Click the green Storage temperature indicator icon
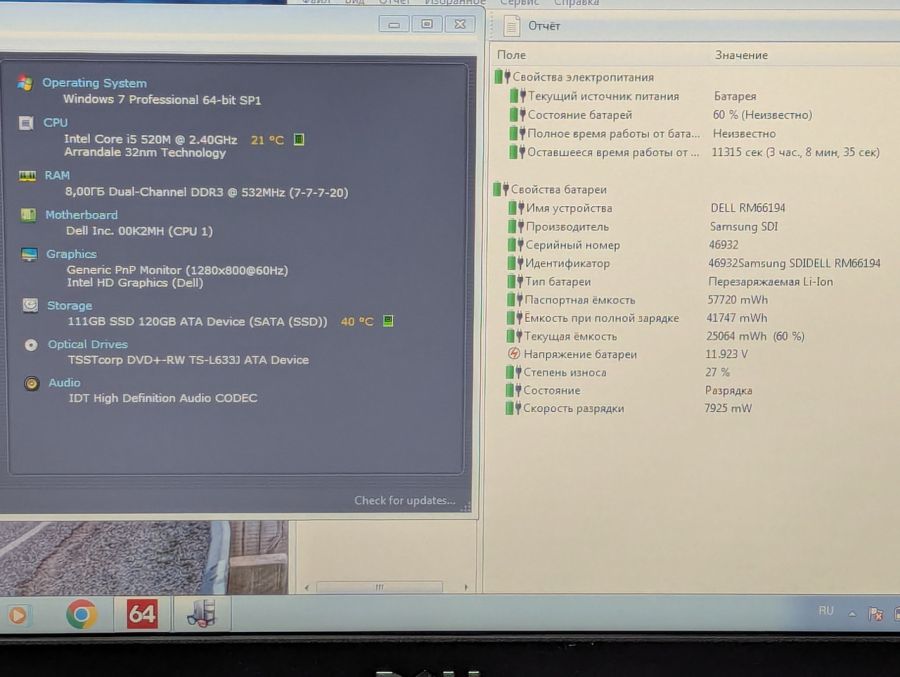This screenshot has height=677, width=900. [x=388, y=321]
